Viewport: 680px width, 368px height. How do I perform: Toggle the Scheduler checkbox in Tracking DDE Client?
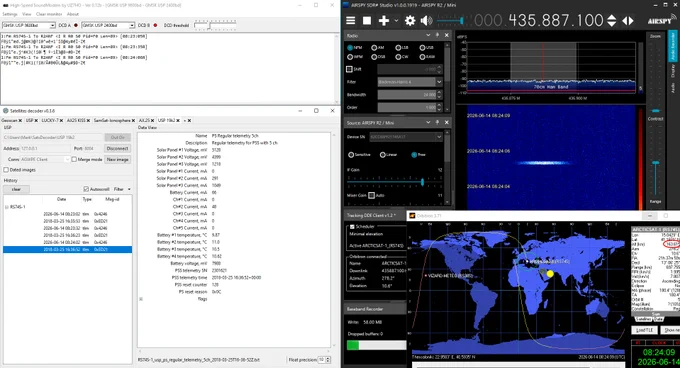352,227
